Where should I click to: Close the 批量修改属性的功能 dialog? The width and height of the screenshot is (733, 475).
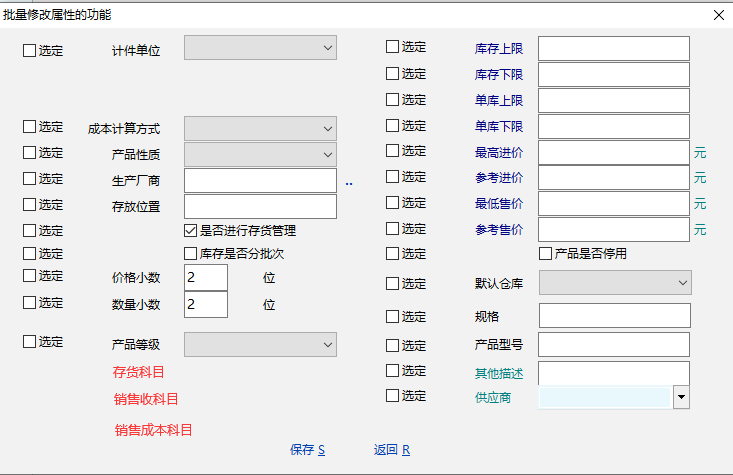tap(718, 15)
